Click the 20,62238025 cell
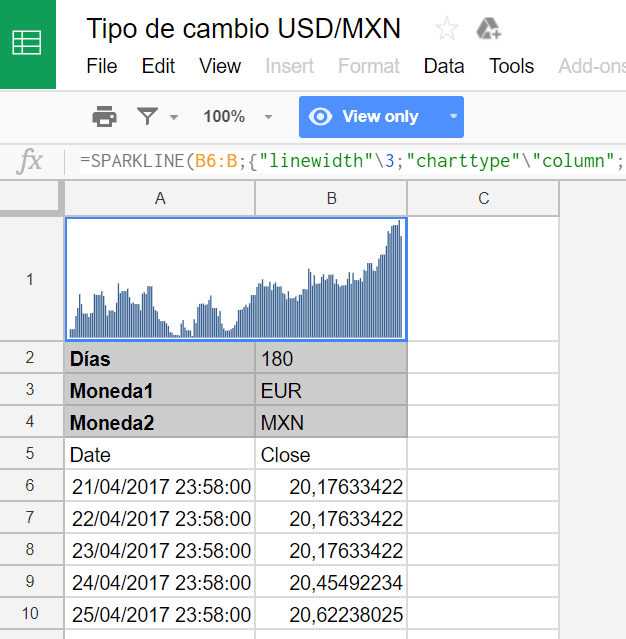The image size is (626, 639). [x=331, y=614]
